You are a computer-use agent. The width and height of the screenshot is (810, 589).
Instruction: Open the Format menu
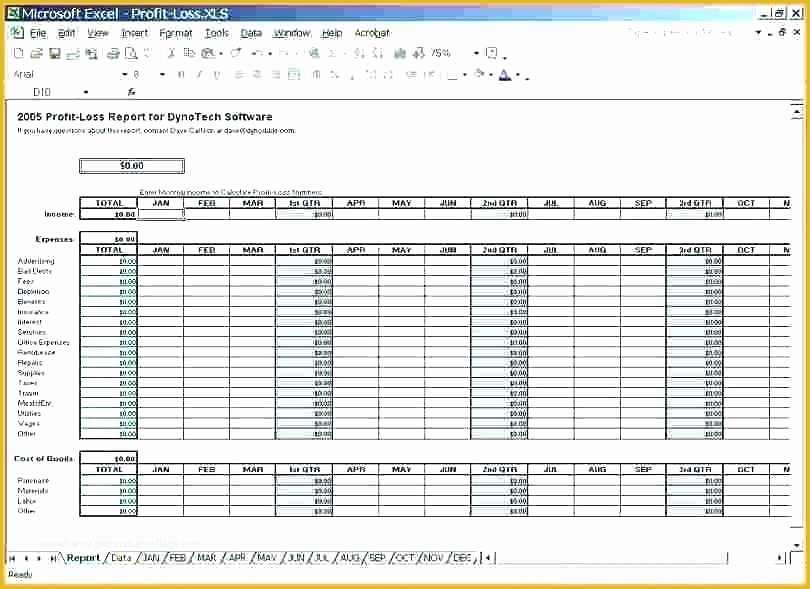pos(176,34)
